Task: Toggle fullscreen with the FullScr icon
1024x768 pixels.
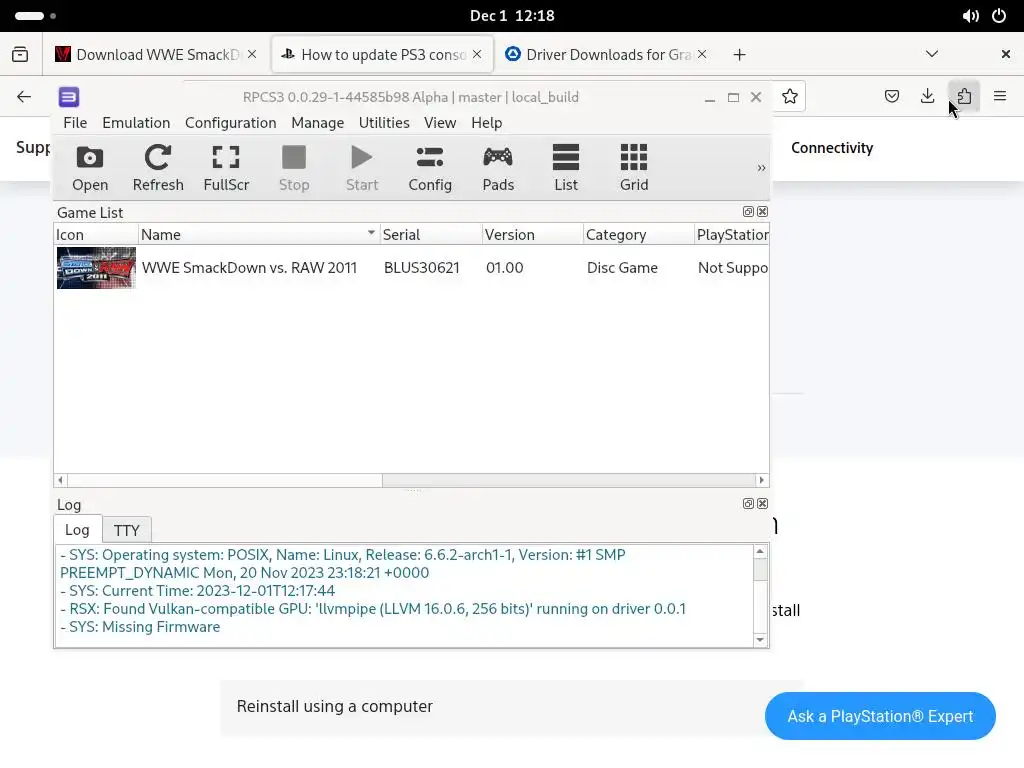Action: 226,168
